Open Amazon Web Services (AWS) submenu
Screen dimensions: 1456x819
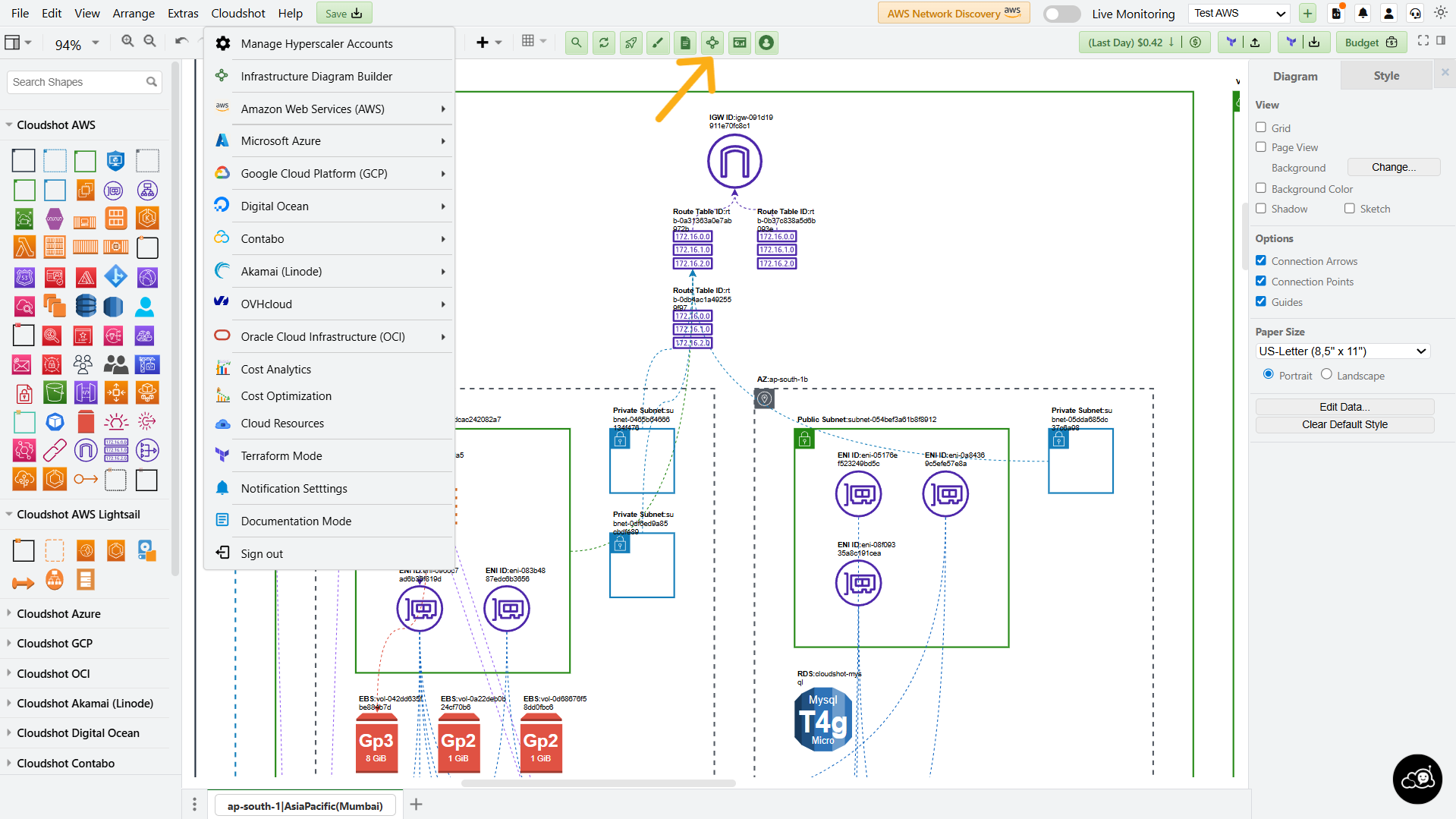click(329, 109)
